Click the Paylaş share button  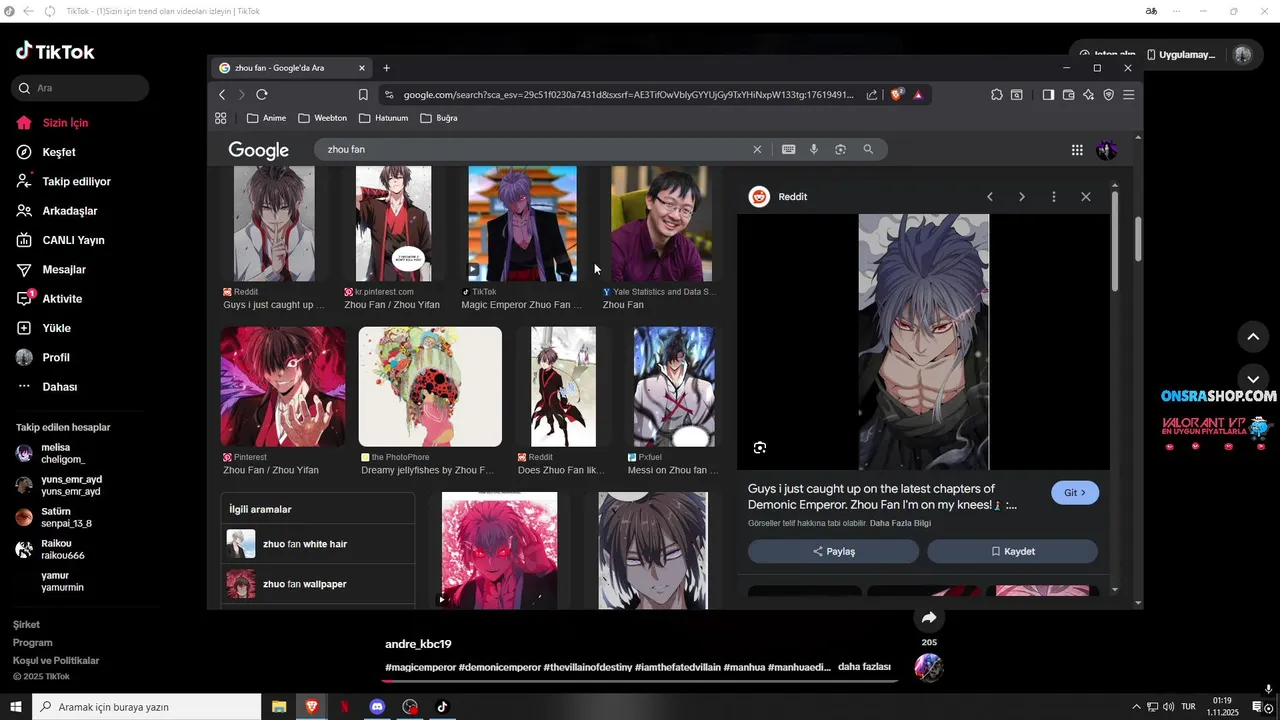click(x=833, y=551)
